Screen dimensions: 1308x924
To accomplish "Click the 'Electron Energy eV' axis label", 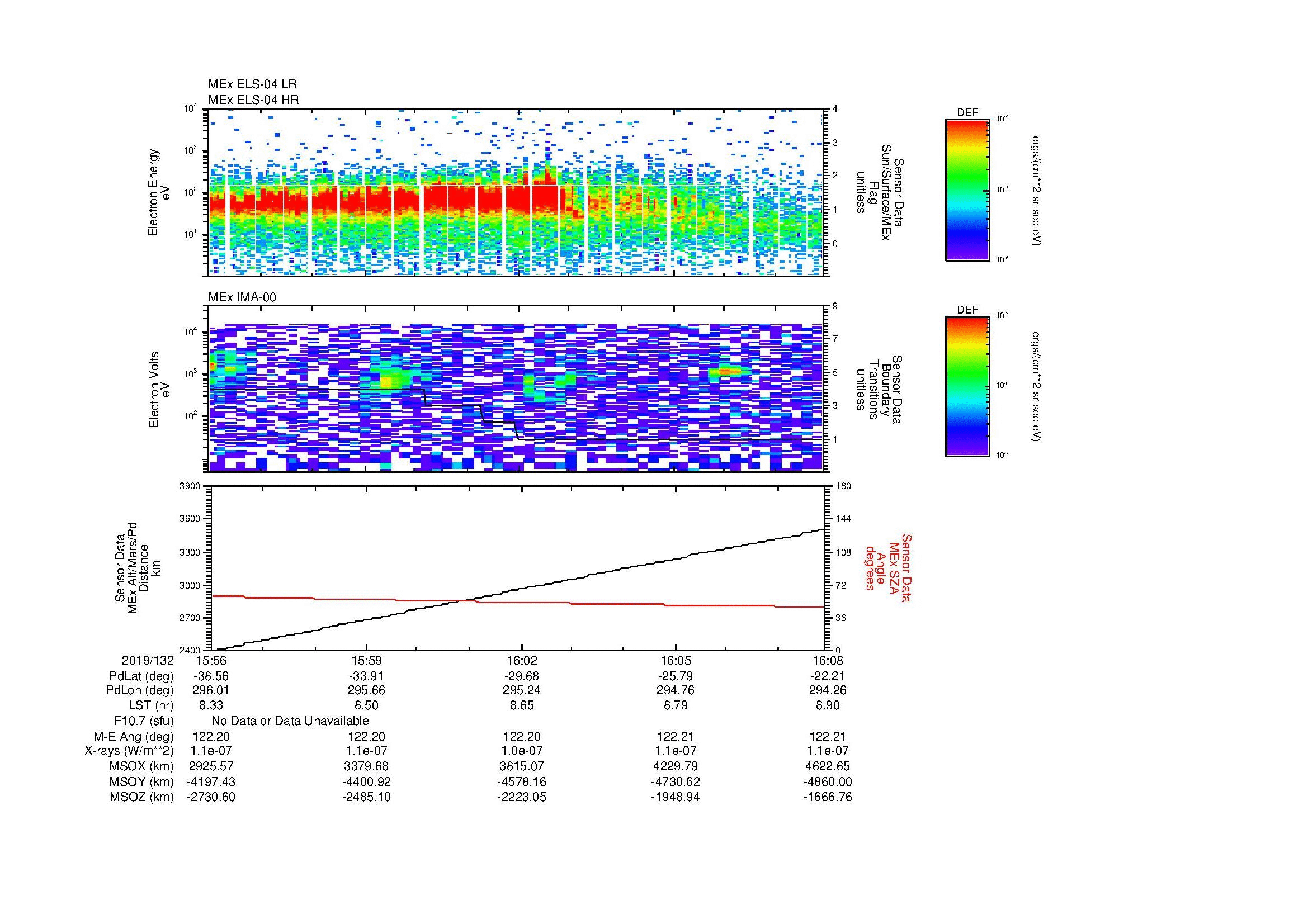I will 159,192.
